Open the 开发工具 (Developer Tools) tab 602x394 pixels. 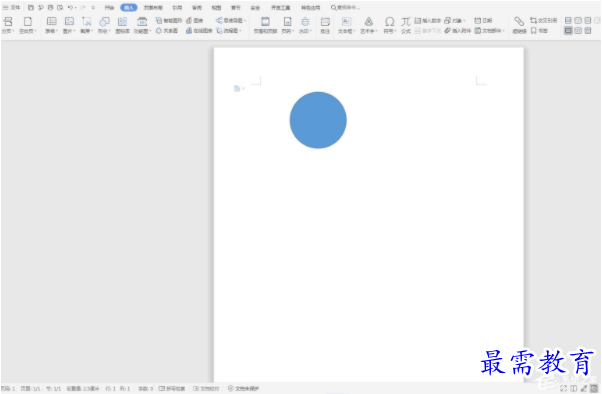tap(281, 7)
